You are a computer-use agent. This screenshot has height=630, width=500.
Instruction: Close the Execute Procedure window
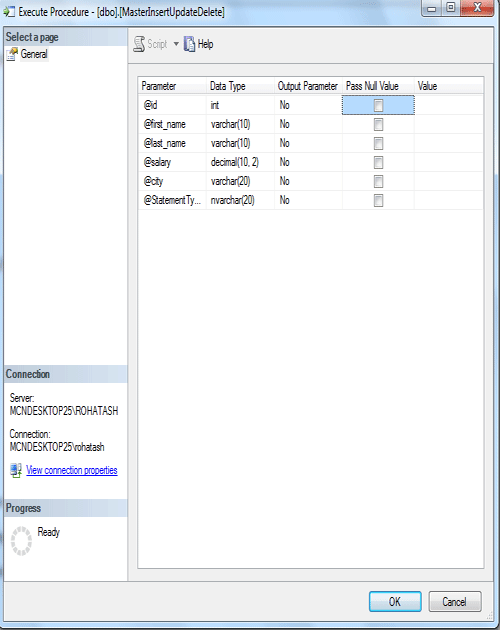477,8
